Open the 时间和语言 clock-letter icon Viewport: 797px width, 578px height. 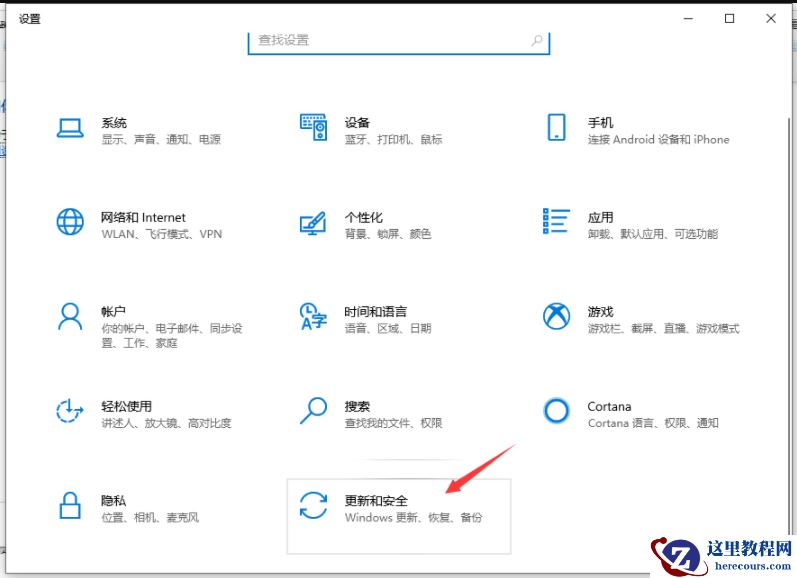point(313,316)
